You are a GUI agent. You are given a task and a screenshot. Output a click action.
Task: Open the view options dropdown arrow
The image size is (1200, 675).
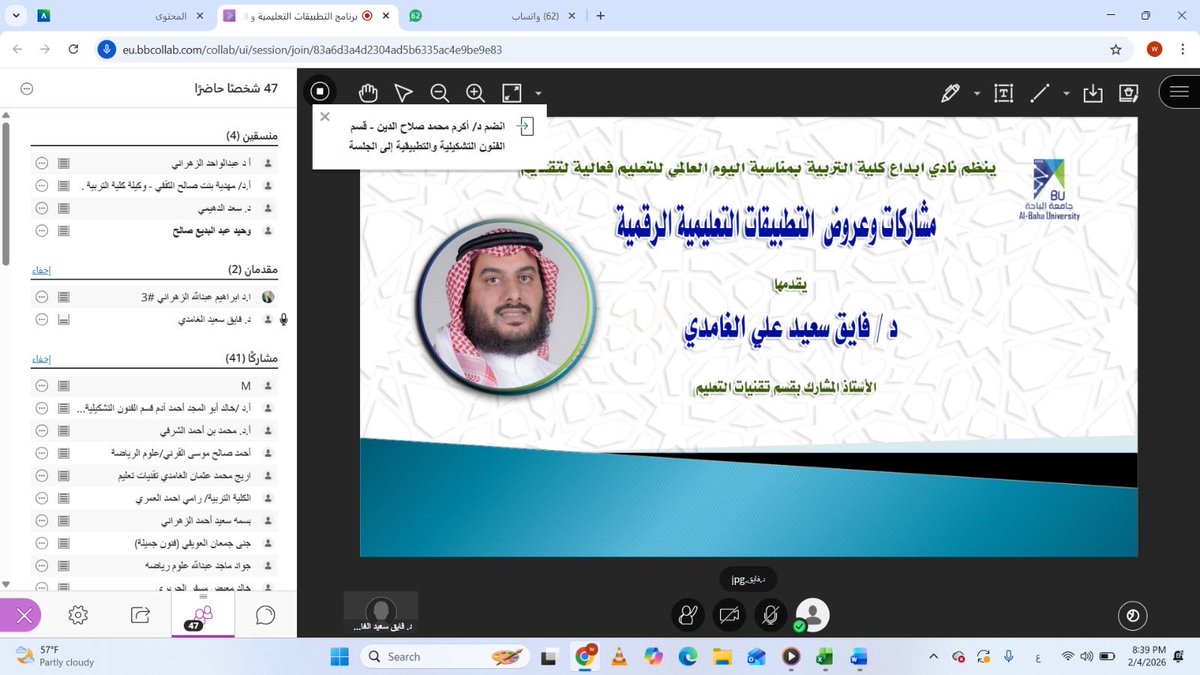pyautogui.click(x=538, y=93)
